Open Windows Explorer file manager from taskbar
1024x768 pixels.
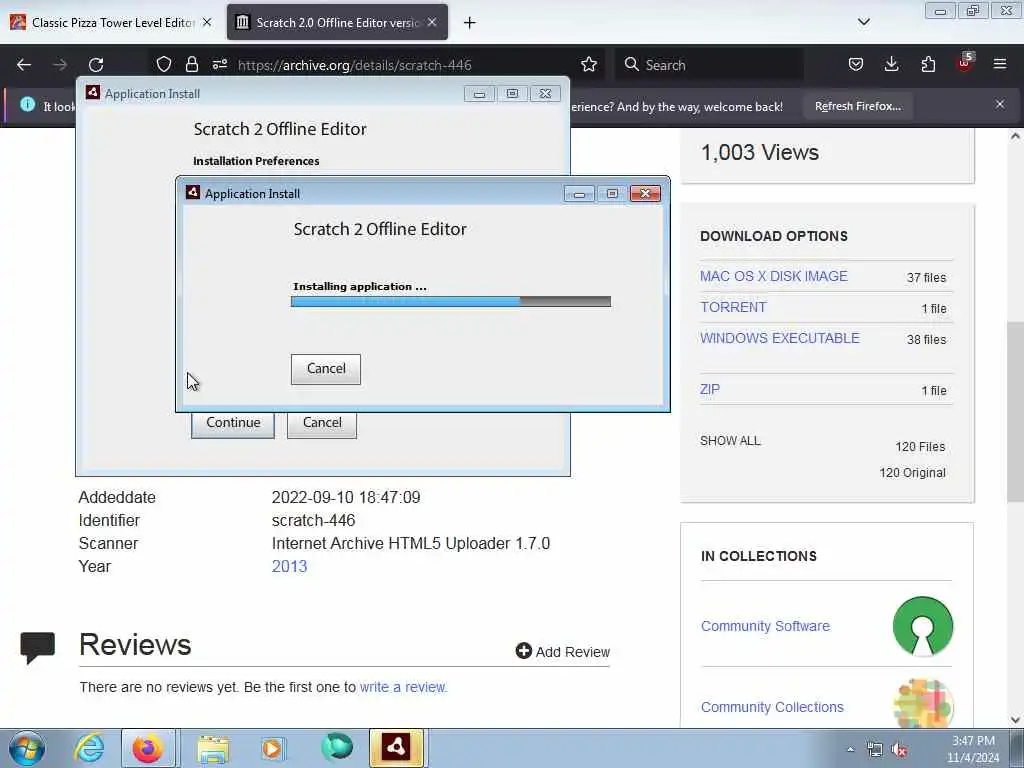coord(213,749)
